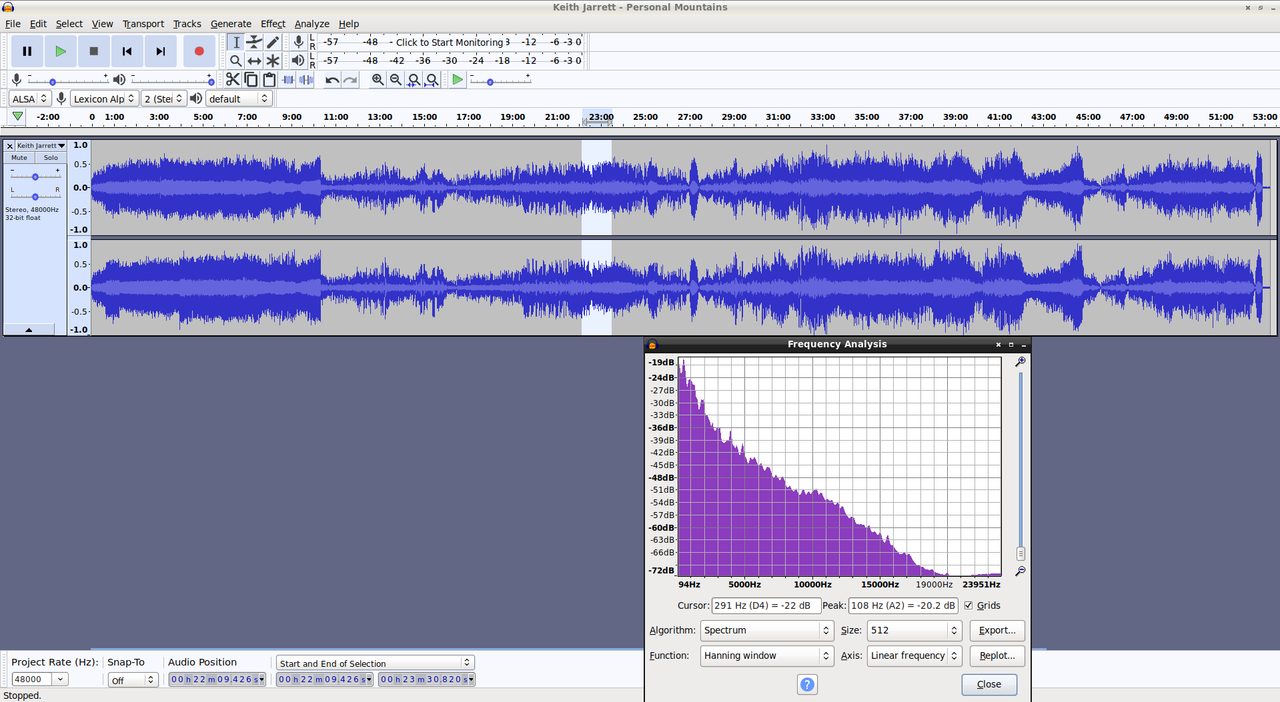
Task: Select the Selection (I-beam) tool
Action: 236,42
